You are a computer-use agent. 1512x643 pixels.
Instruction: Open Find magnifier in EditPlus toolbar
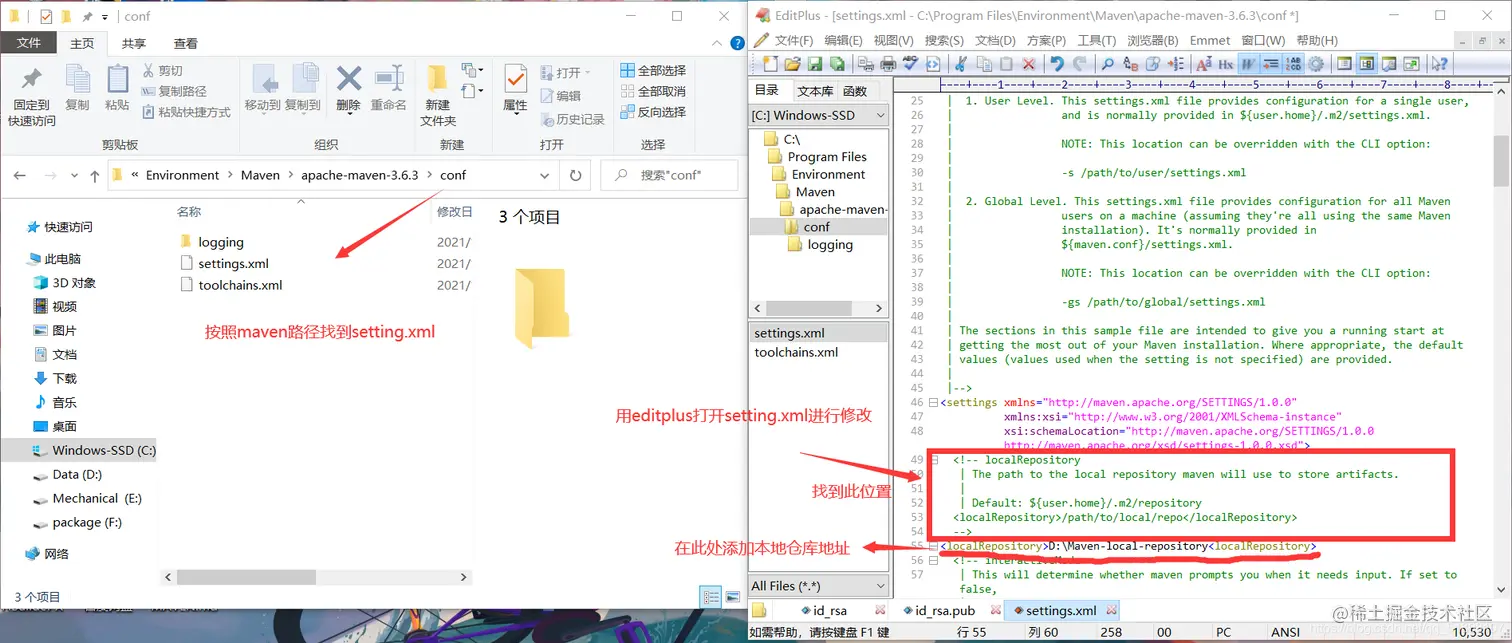[x=1107, y=63]
